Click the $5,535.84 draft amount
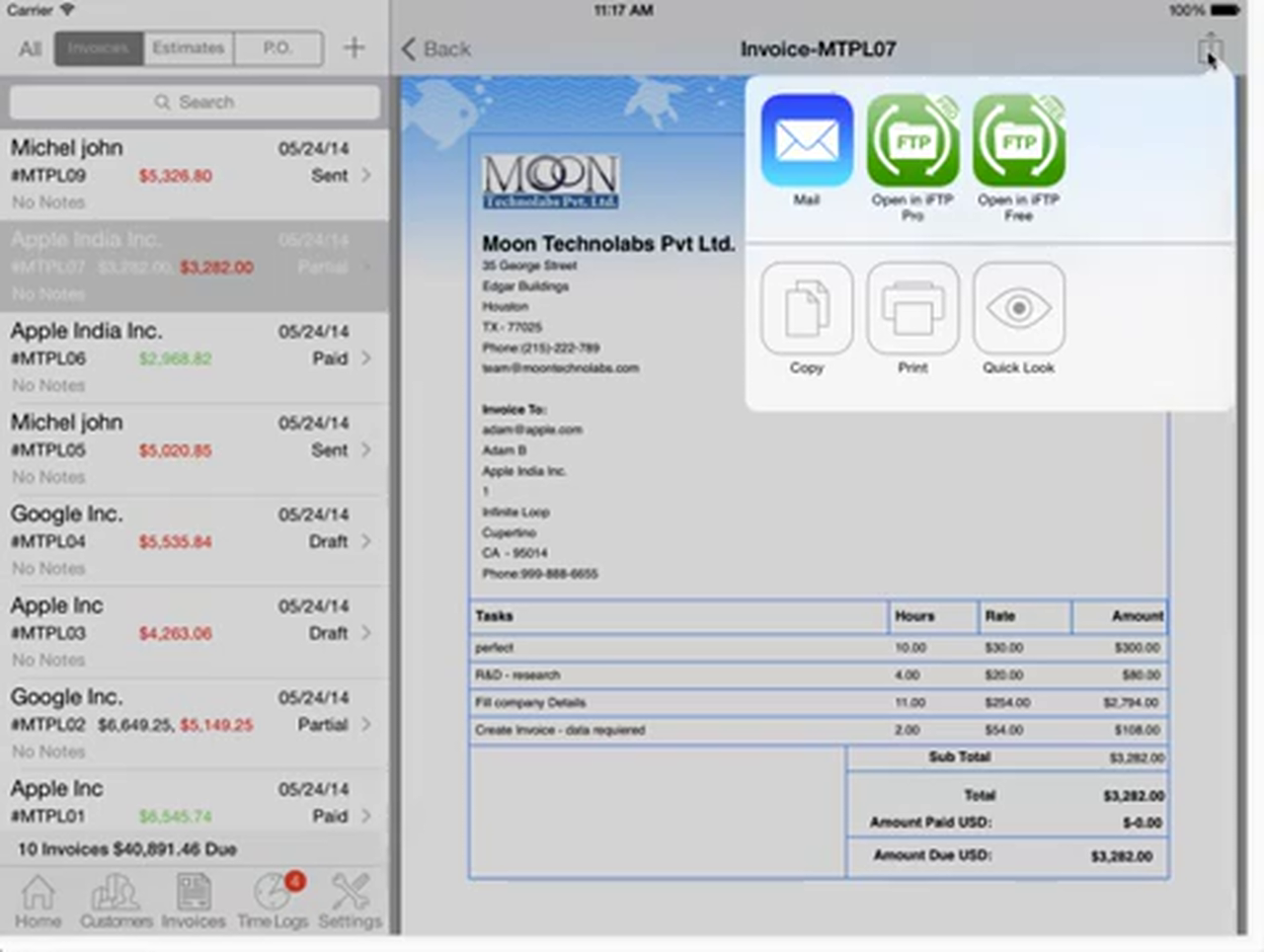The height and width of the screenshot is (952, 1264). coord(175,541)
